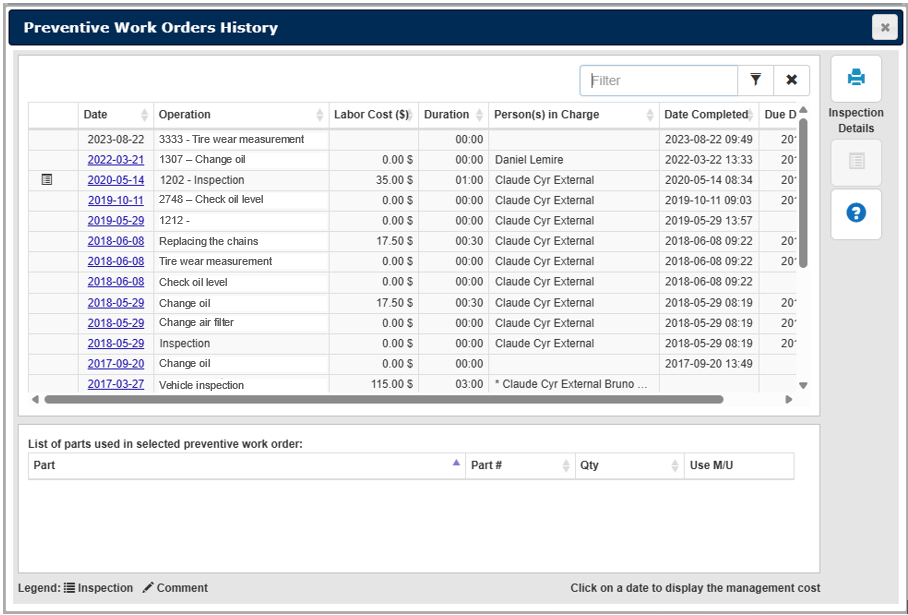Sort by Labor Cost ($) column
The height and width of the screenshot is (615, 908).
(371, 115)
